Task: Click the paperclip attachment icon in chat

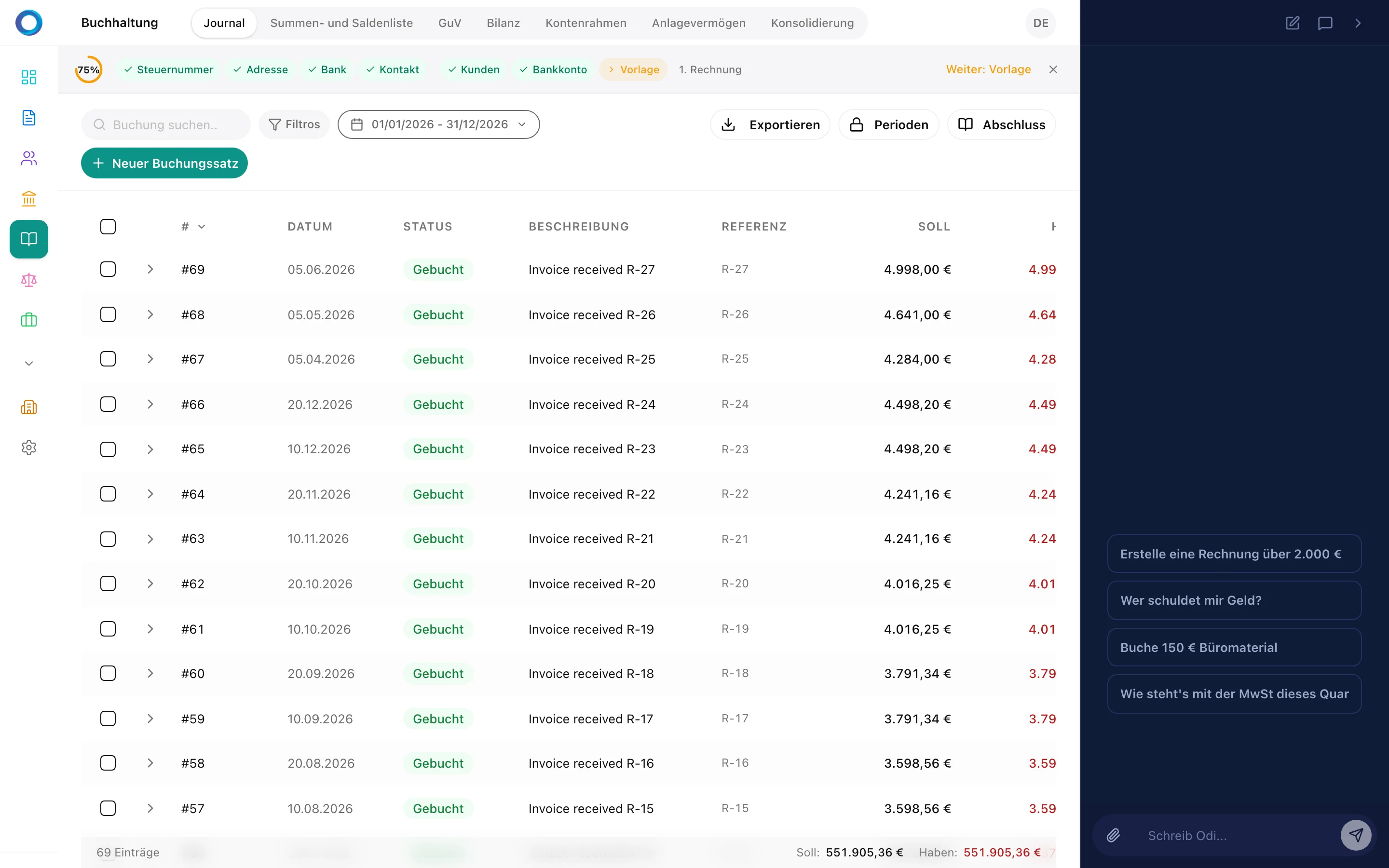Action: pos(1113,835)
